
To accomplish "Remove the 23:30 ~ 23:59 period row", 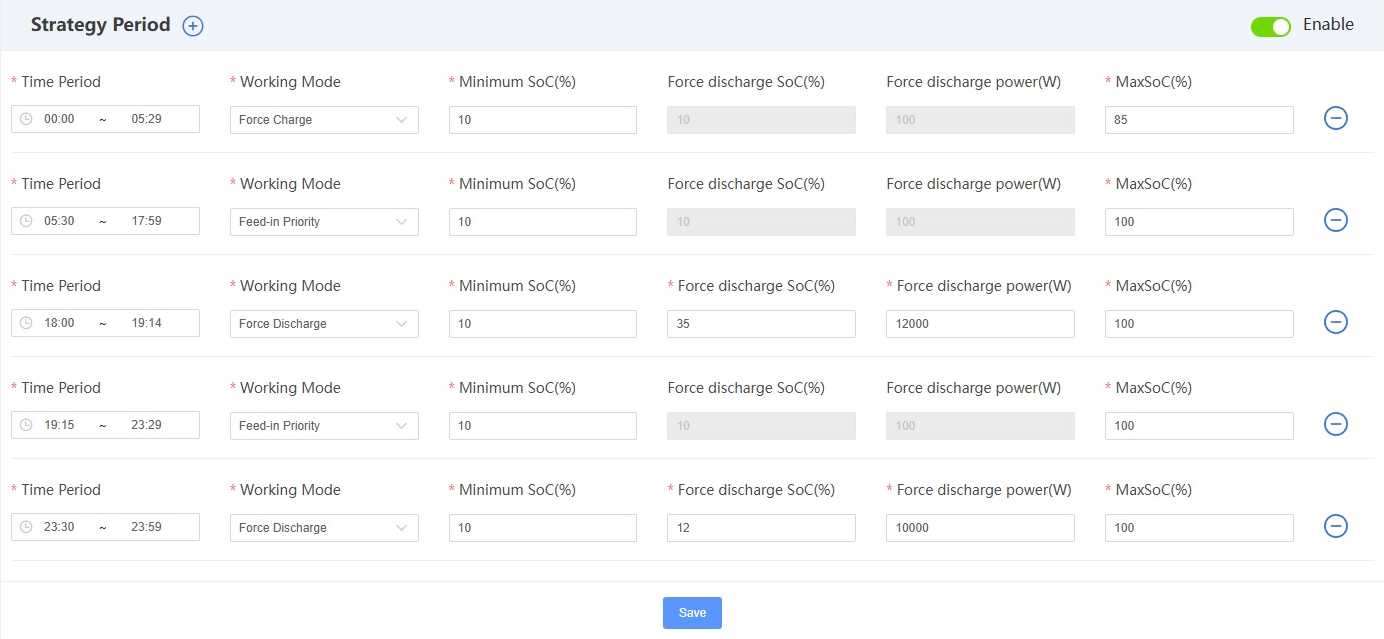I will 1335,526.
